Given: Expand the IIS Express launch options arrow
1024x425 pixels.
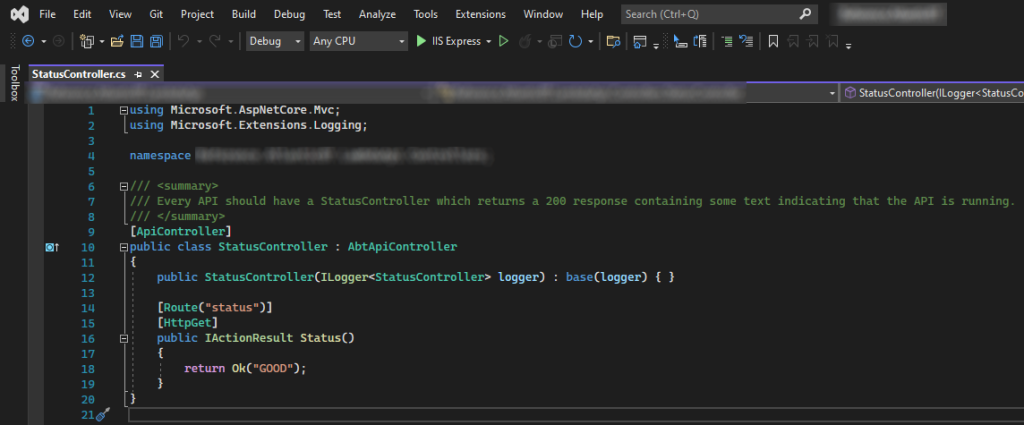Looking at the screenshot, I should [x=487, y=42].
